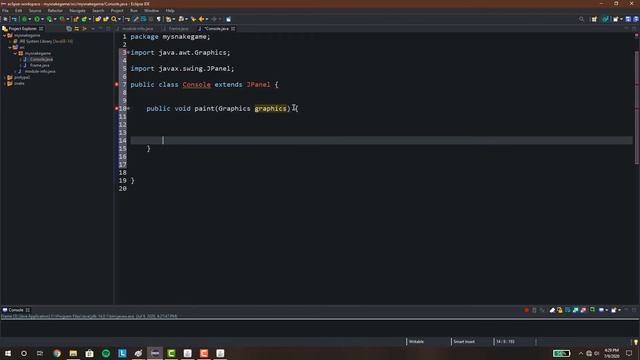Select the Console view tab at bottom
This screenshot has height=360, width=640.
tap(16, 310)
